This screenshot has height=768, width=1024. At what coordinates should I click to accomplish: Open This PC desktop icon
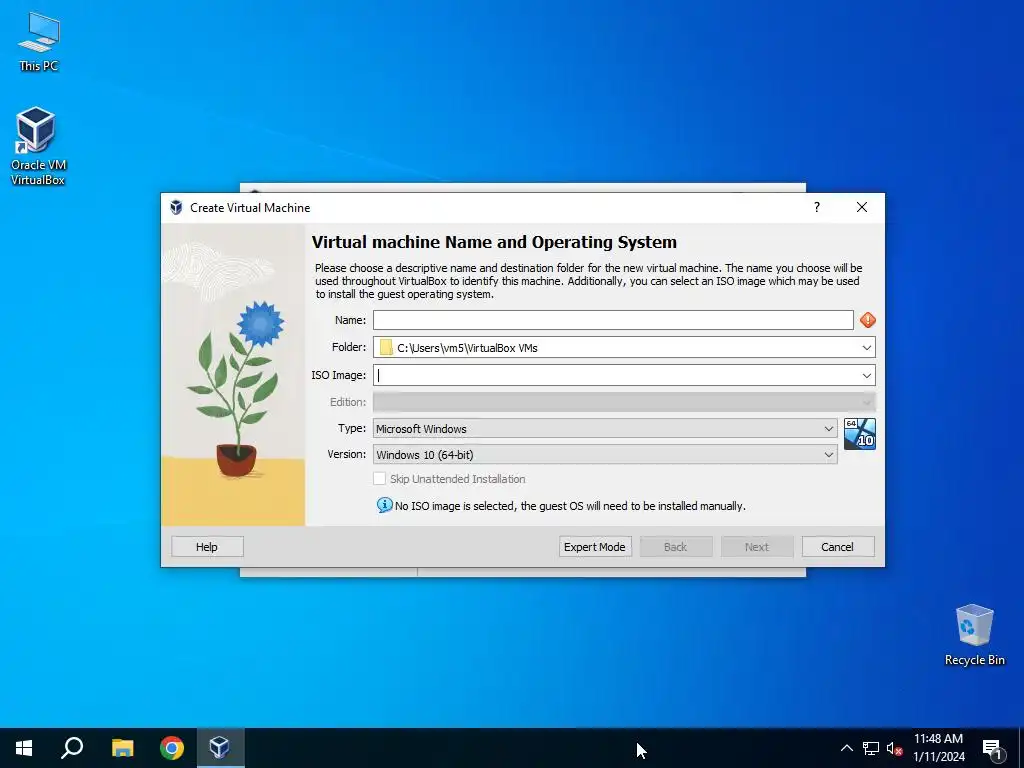tap(39, 42)
